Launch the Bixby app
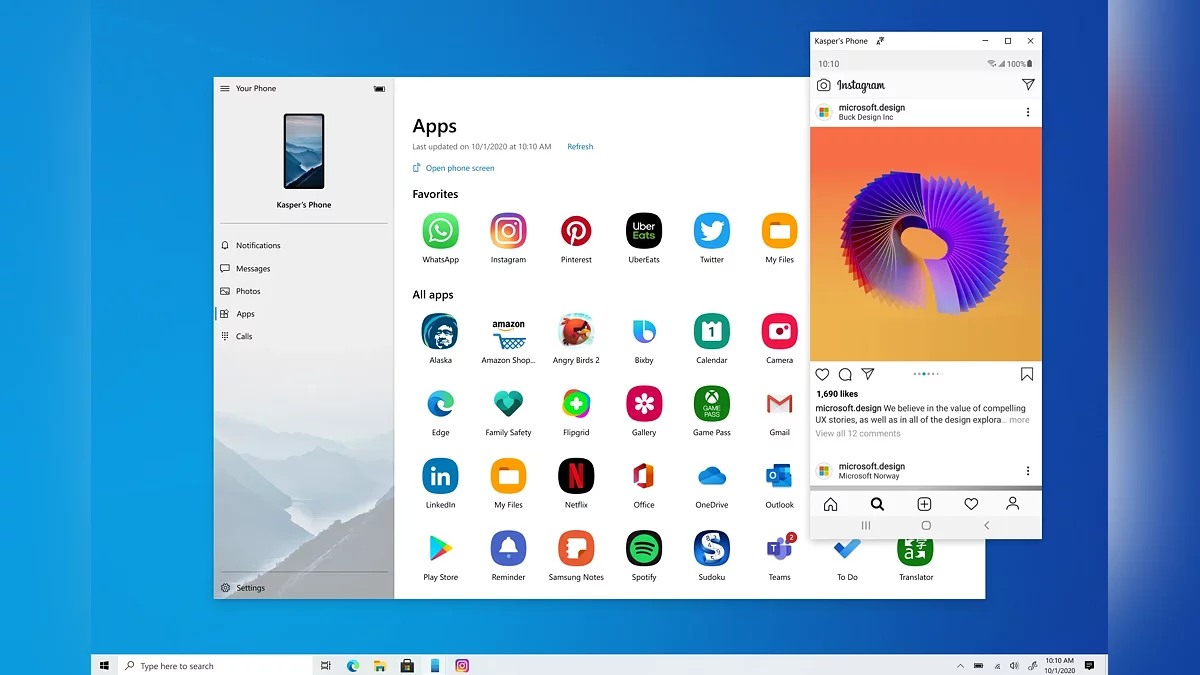This screenshot has width=1200, height=675. click(x=644, y=331)
